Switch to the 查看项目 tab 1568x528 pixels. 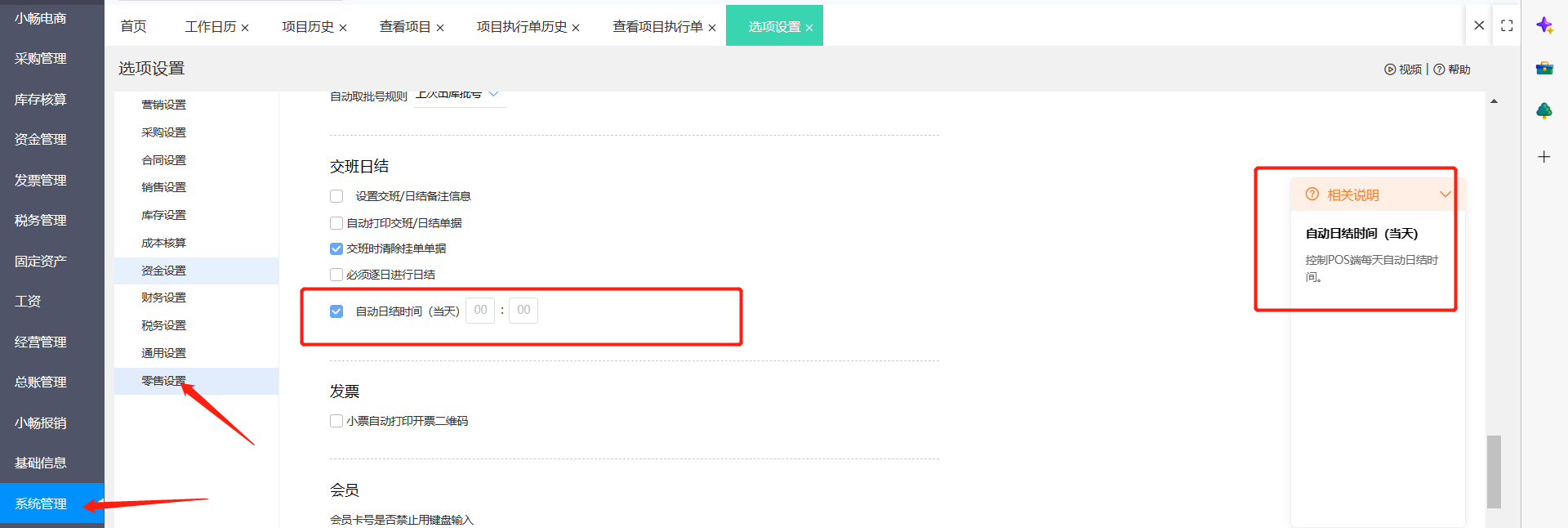pyautogui.click(x=404, y=27)
